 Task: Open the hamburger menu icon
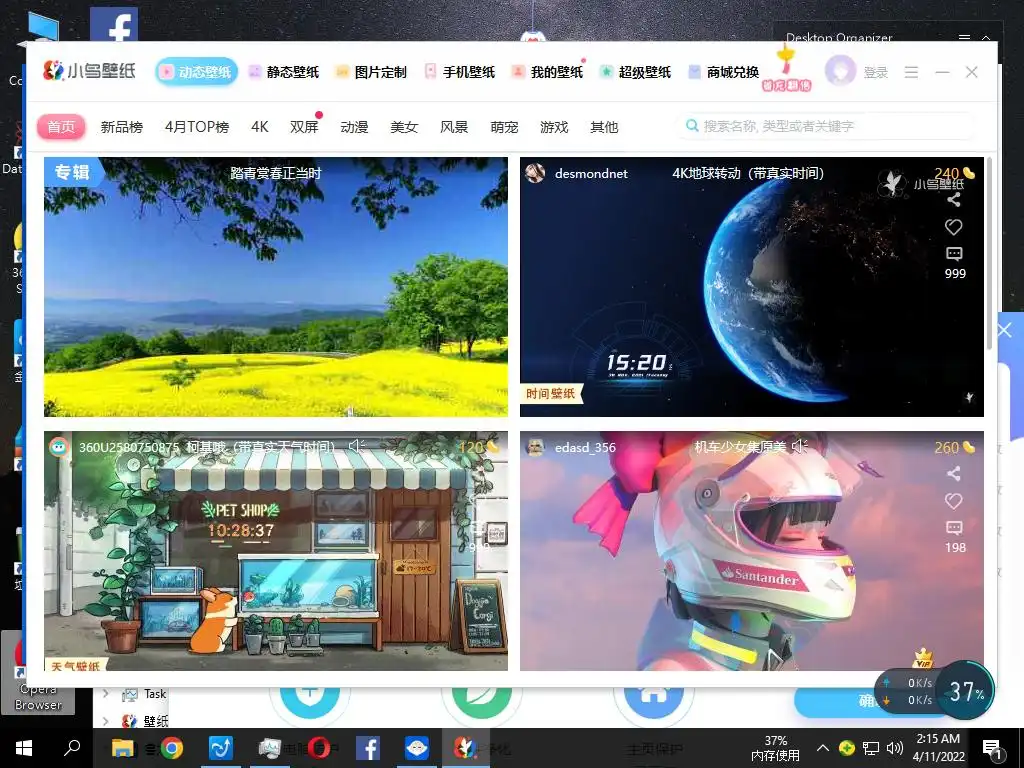pyautogui.click(x=912, y=72)
